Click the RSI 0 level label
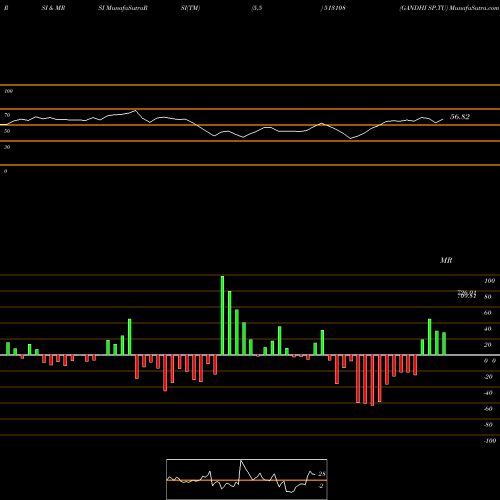 point(5,171)
